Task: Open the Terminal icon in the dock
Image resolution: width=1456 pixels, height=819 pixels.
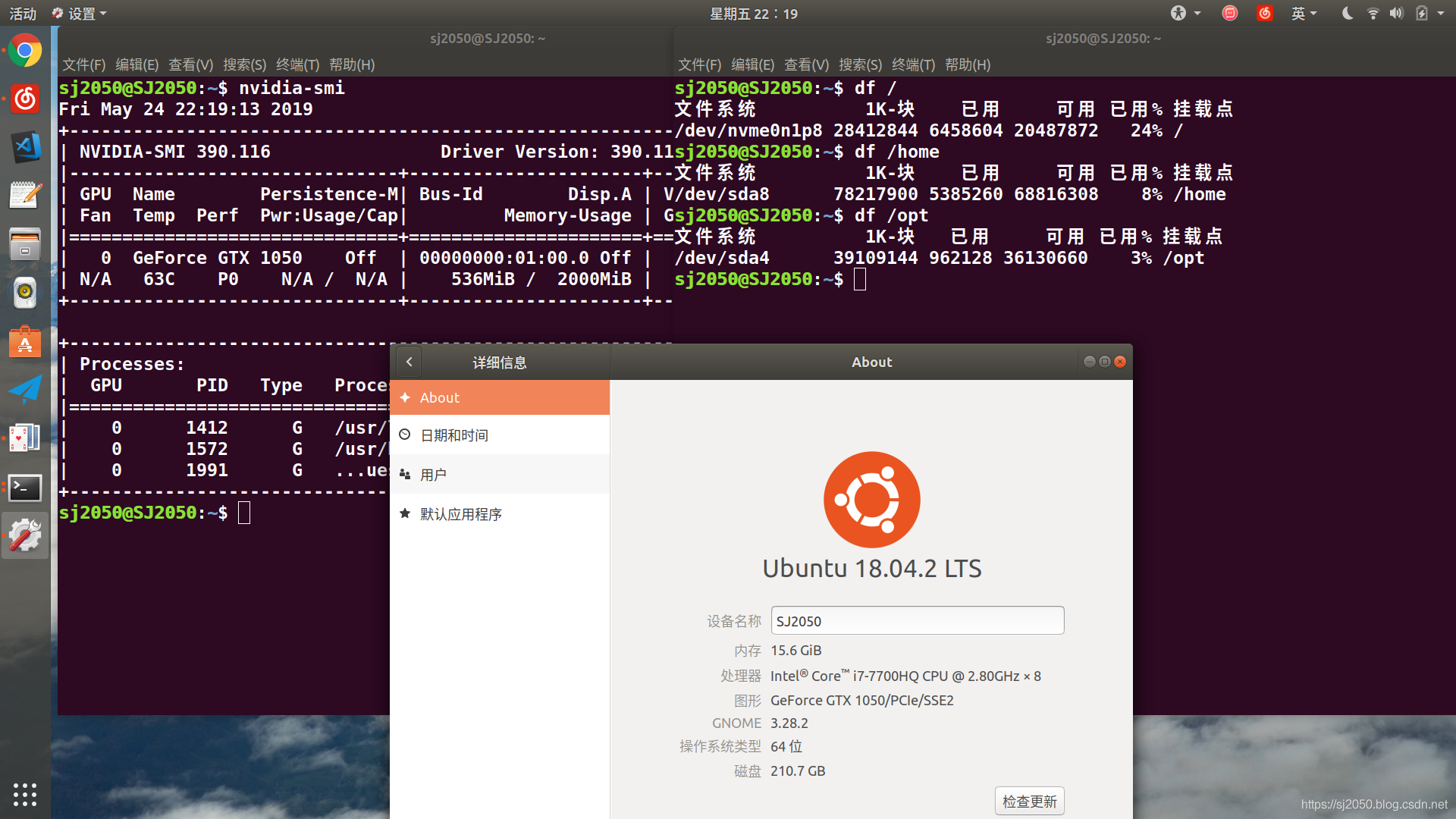Action: tap(25, 488)
